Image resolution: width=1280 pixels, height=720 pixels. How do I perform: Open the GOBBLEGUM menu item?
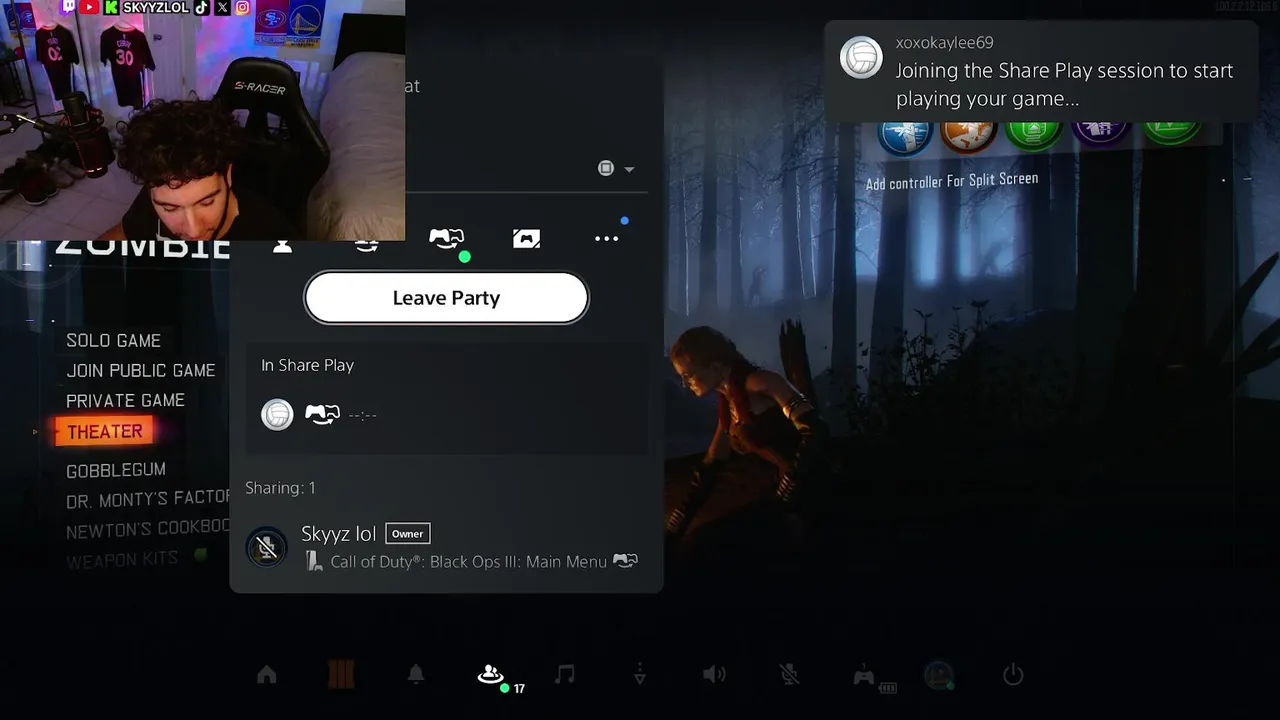116,470
